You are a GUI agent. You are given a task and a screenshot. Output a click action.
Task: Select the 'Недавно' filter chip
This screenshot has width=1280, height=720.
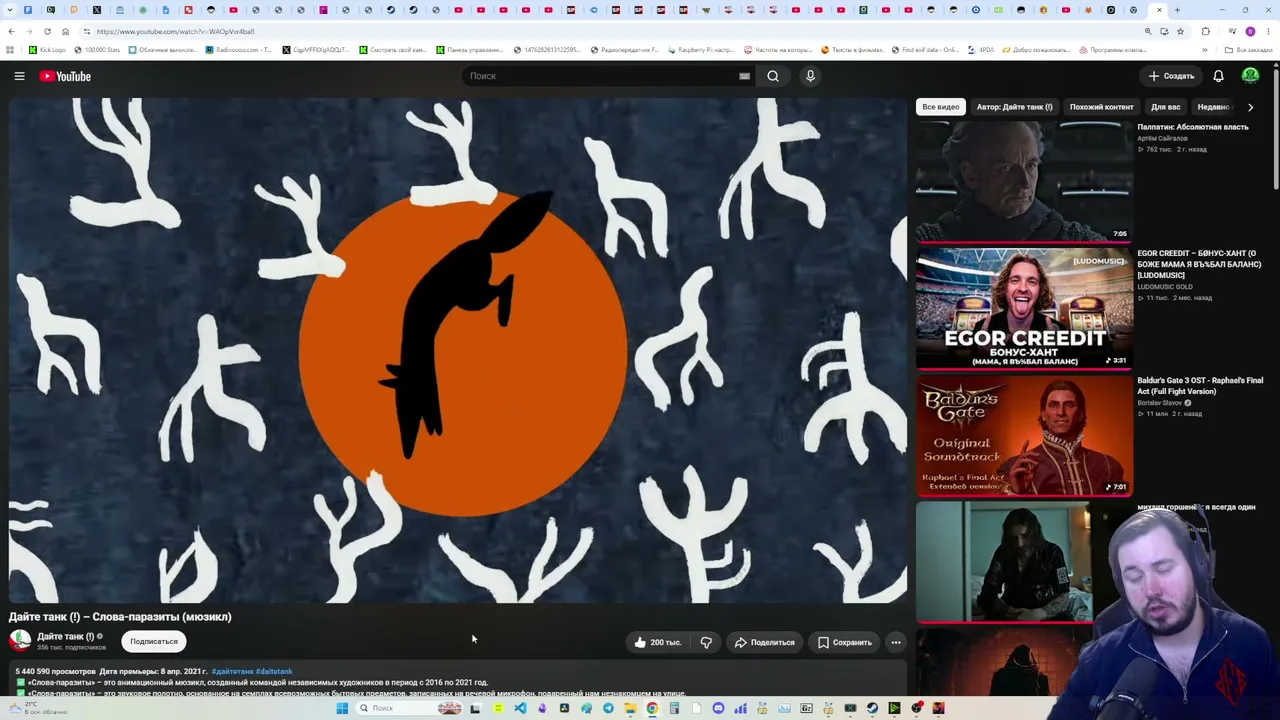[1214, 107]
